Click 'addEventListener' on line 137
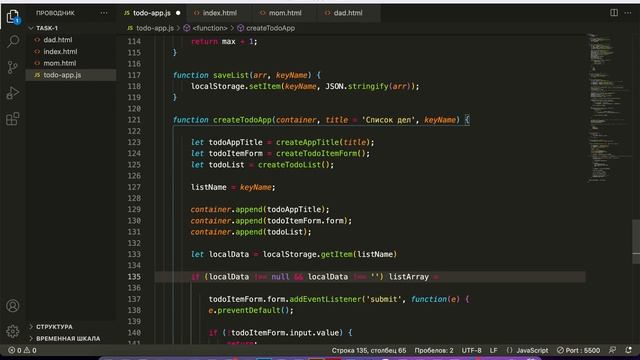Viewport: 640px width, 360px height. point(325,299)
